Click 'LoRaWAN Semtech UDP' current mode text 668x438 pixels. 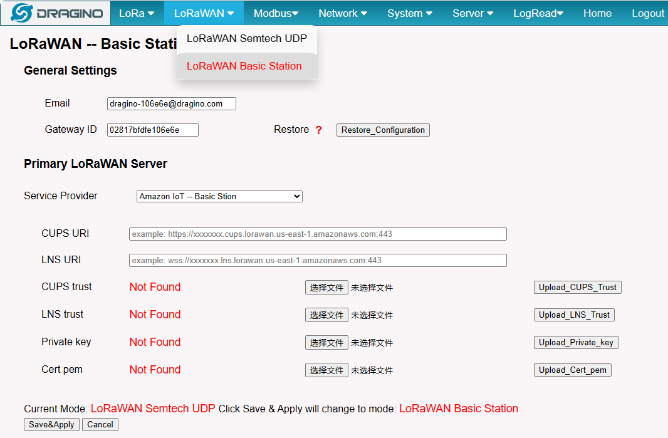153,408
